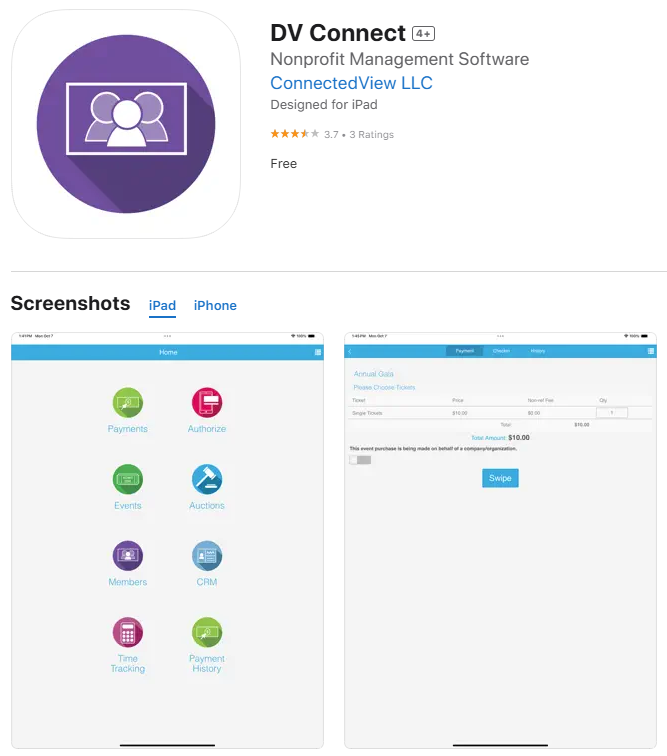Click the star rating display
667x756 pixels.
pos(295,134)
